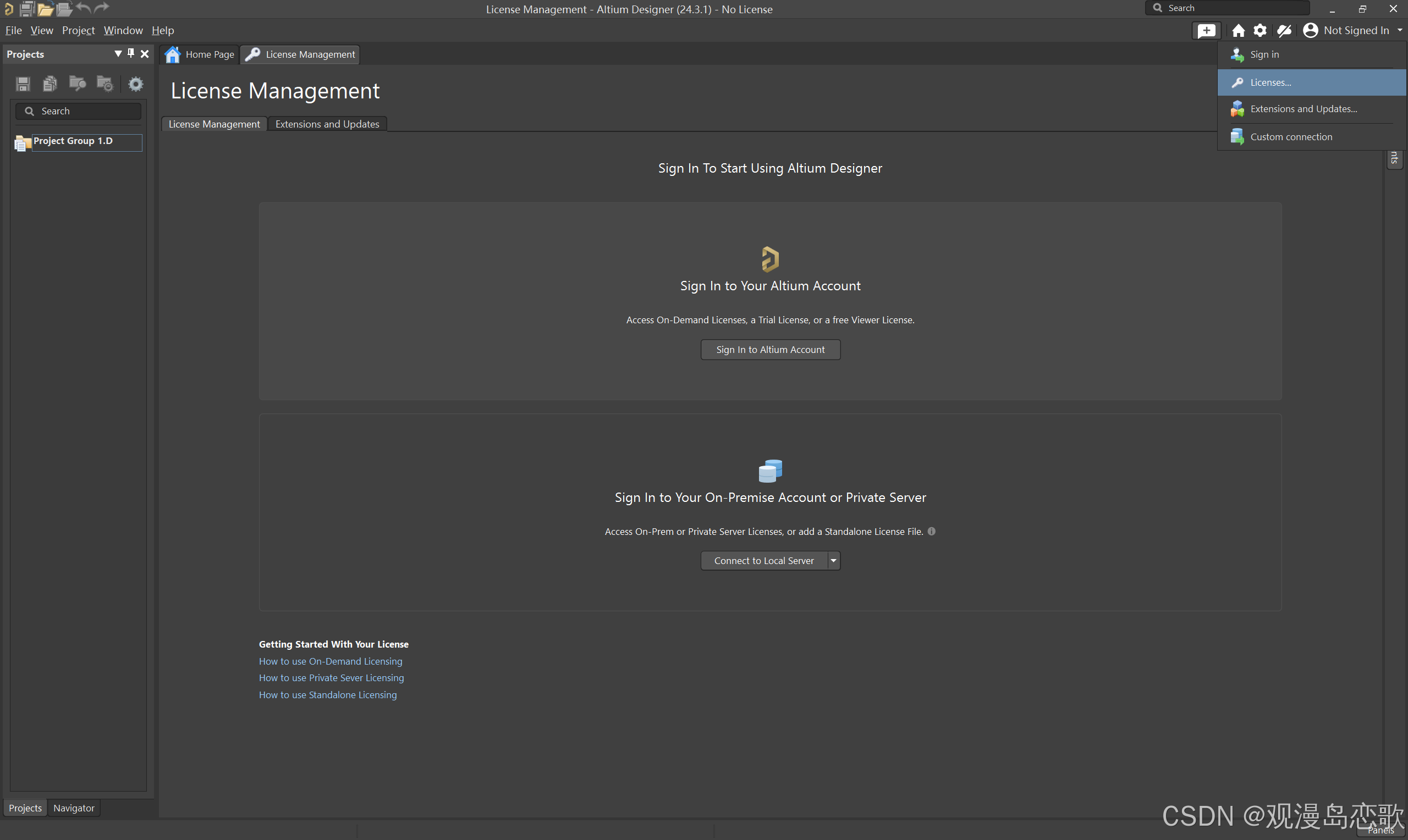1408x840 pixels.
Task: Toggle the Projects panel pin
Action: click(x=131, y=54)
